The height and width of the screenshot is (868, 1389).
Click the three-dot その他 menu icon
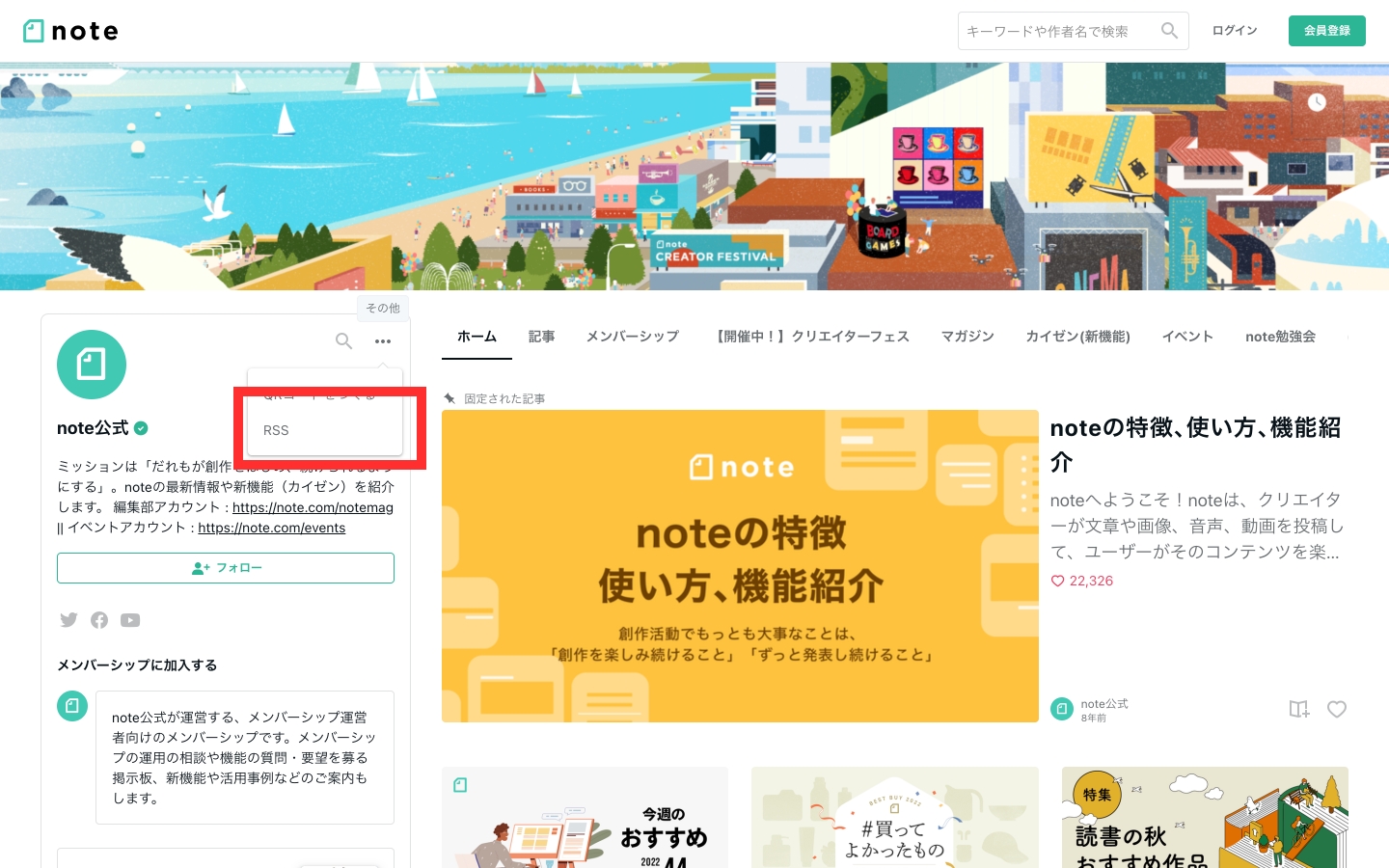[383, 341]
